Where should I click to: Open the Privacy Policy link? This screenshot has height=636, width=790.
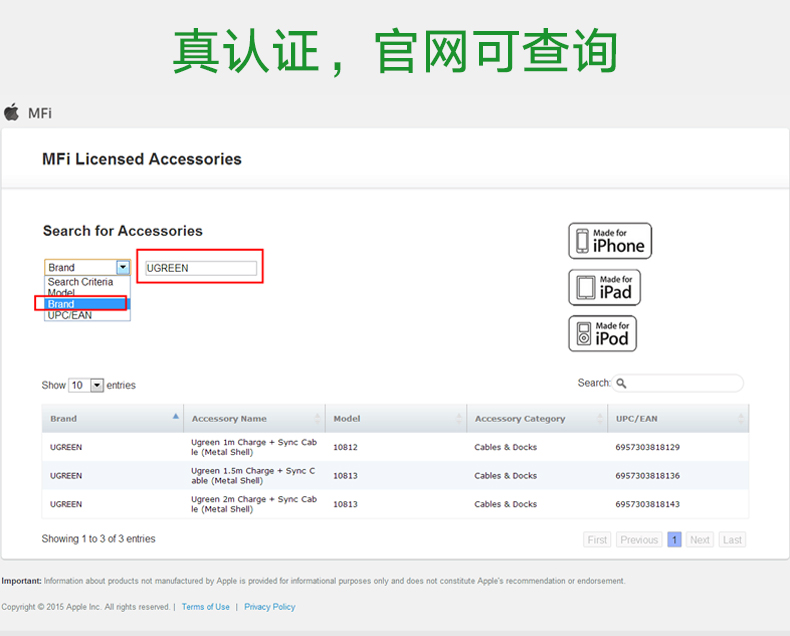coord(270,607)
